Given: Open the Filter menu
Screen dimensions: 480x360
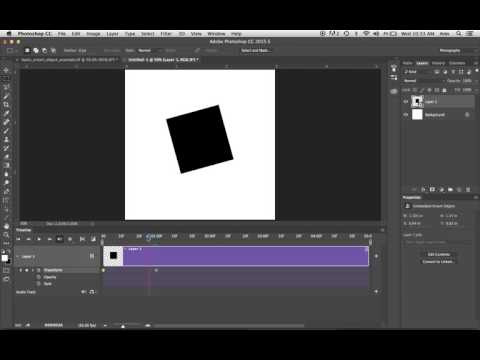Looking at the screenshot, I should point(166,34).
